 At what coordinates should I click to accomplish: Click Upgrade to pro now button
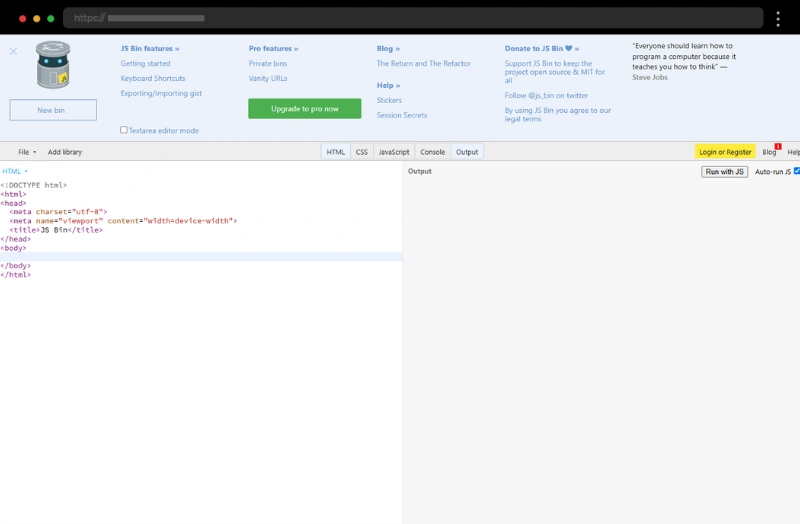point(305,109)
